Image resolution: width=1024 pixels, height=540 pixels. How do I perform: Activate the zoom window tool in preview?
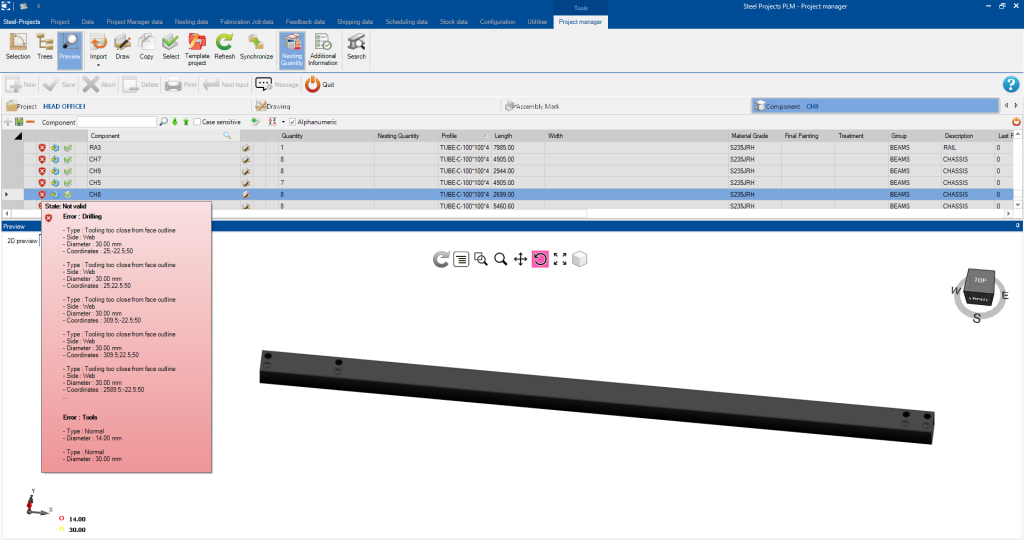pyautogui.click(x=481, y=259)
